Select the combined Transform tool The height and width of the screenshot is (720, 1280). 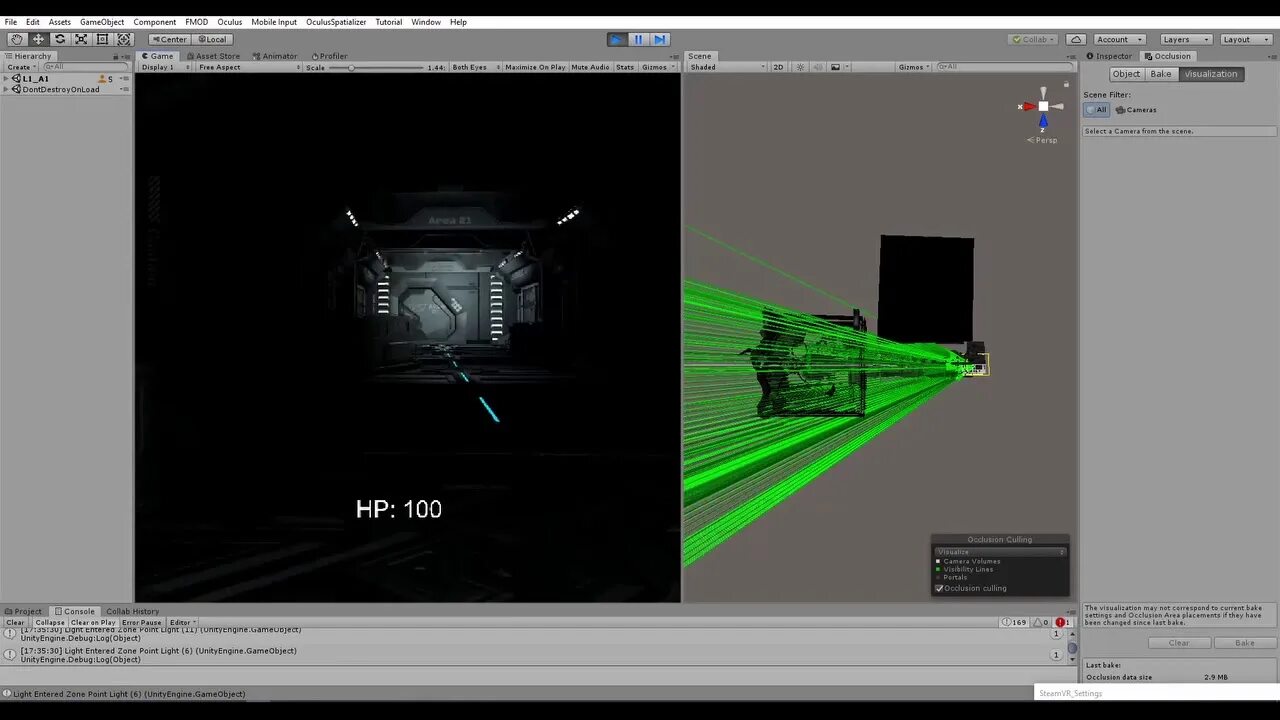[124, 39]
